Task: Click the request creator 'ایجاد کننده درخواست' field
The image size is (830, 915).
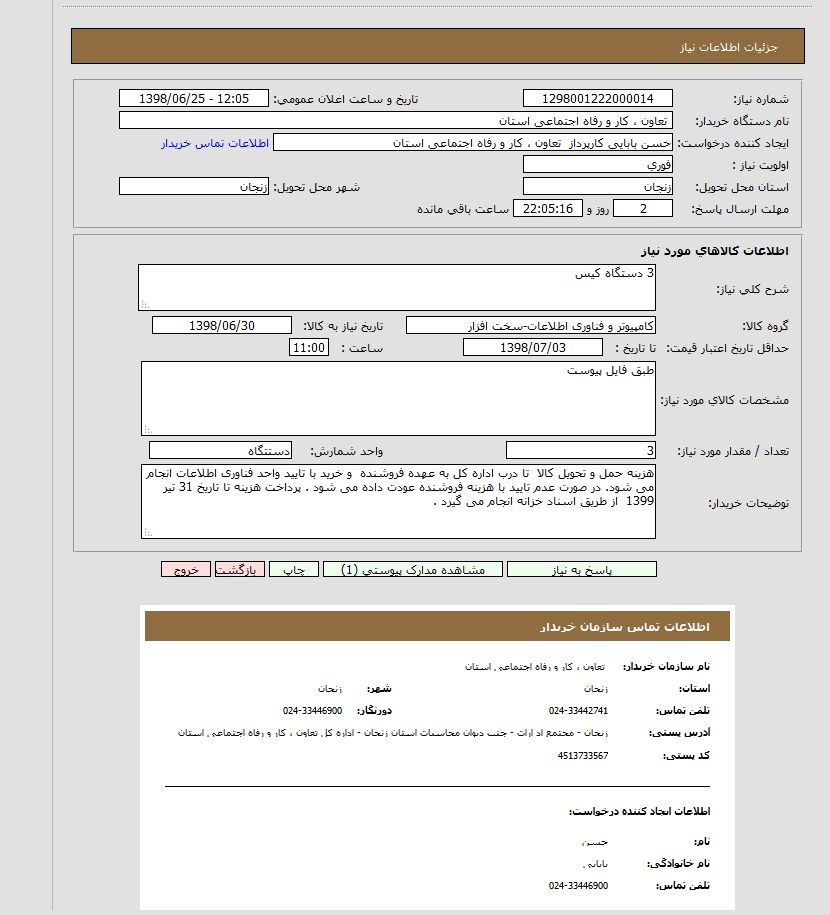Action: tap(473, 143)
